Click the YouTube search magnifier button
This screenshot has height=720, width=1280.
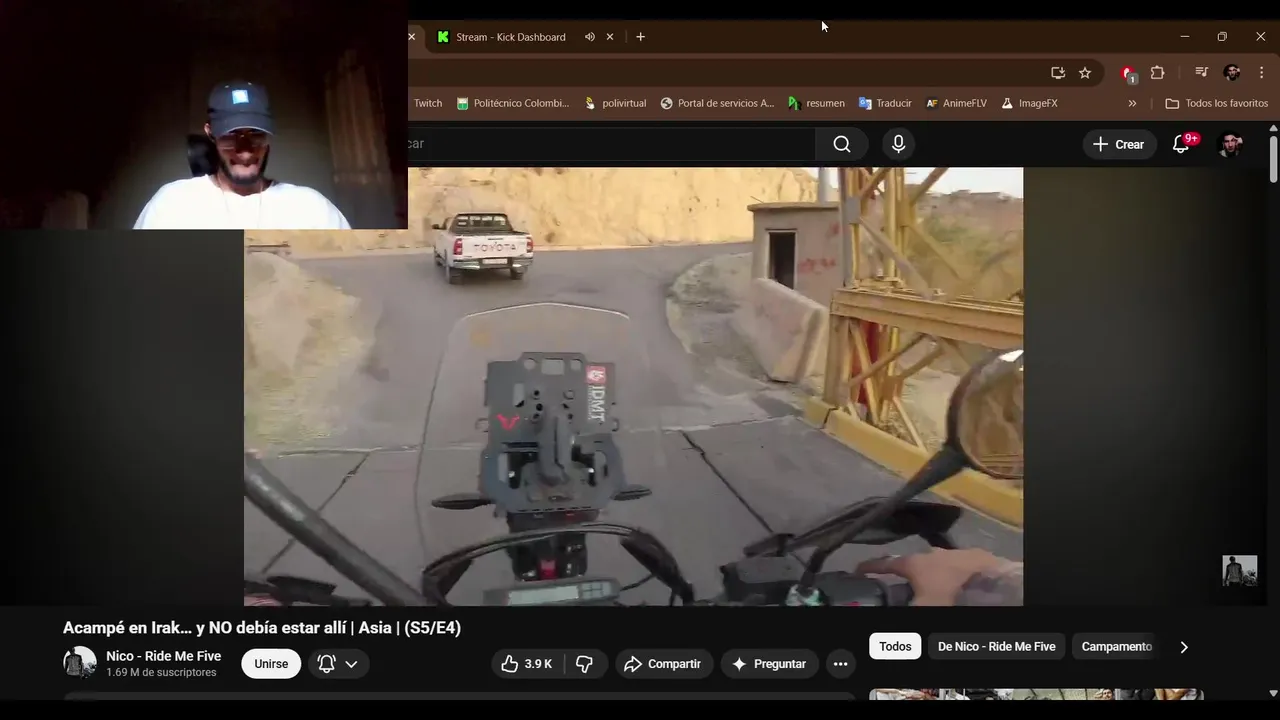pos(842,144)
